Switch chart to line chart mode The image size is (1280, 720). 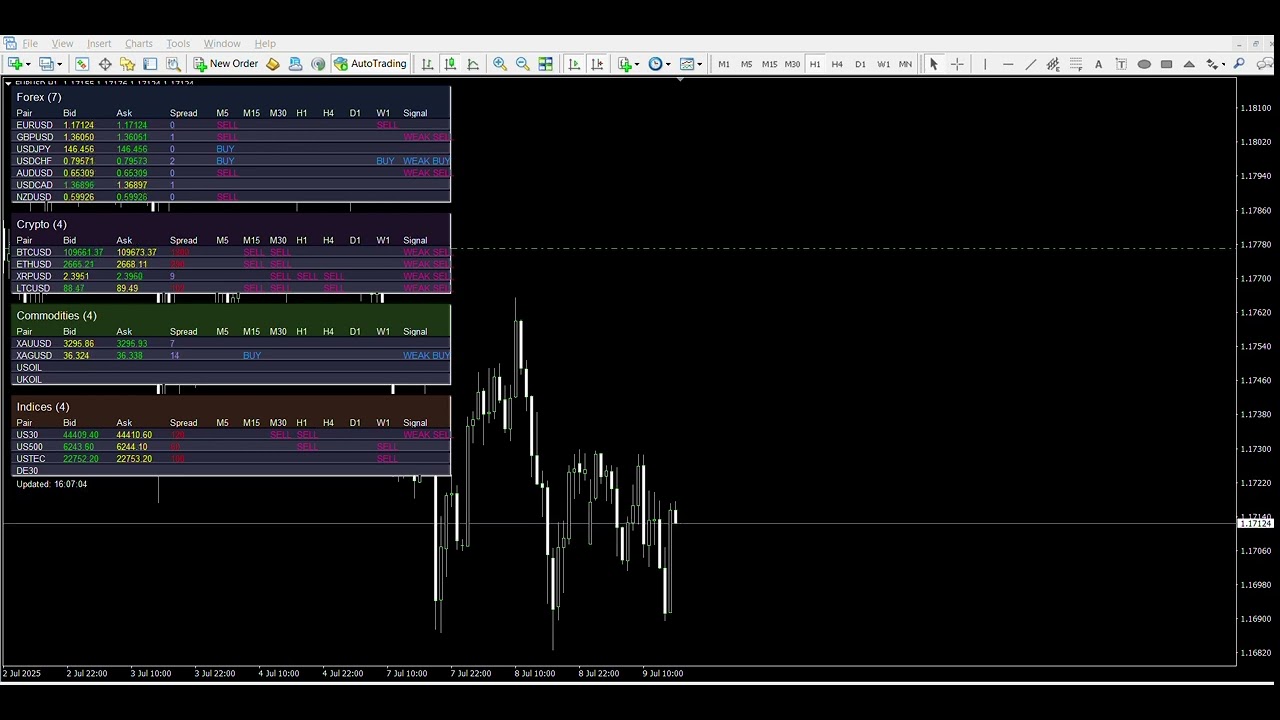point(473,64)
